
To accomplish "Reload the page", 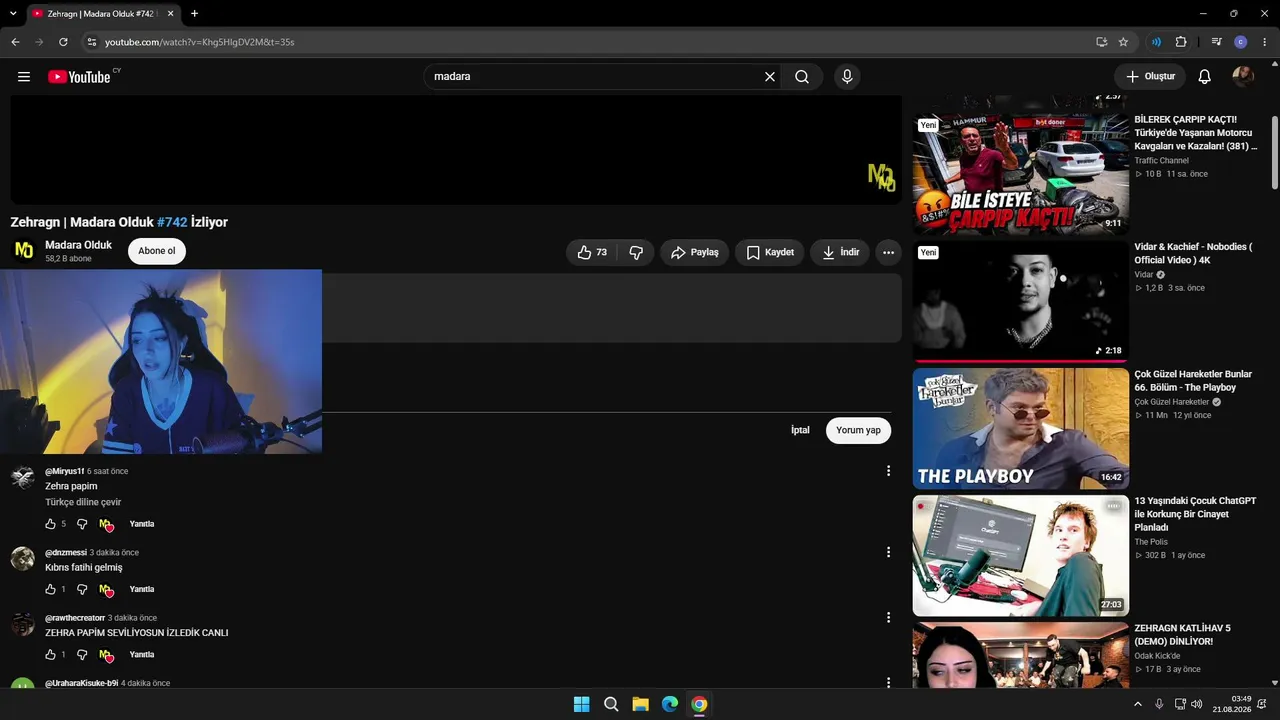I will [x=63, y=42].
